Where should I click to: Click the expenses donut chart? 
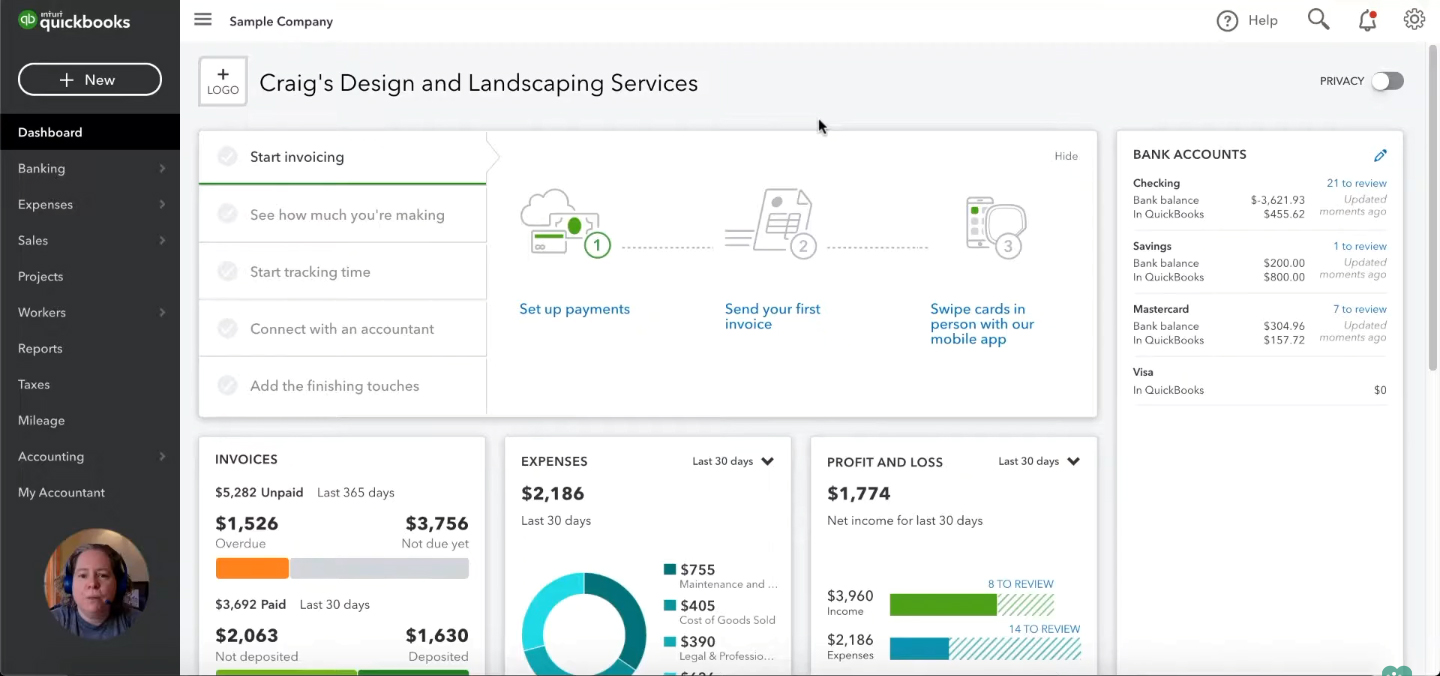click(x=584, y=624)
